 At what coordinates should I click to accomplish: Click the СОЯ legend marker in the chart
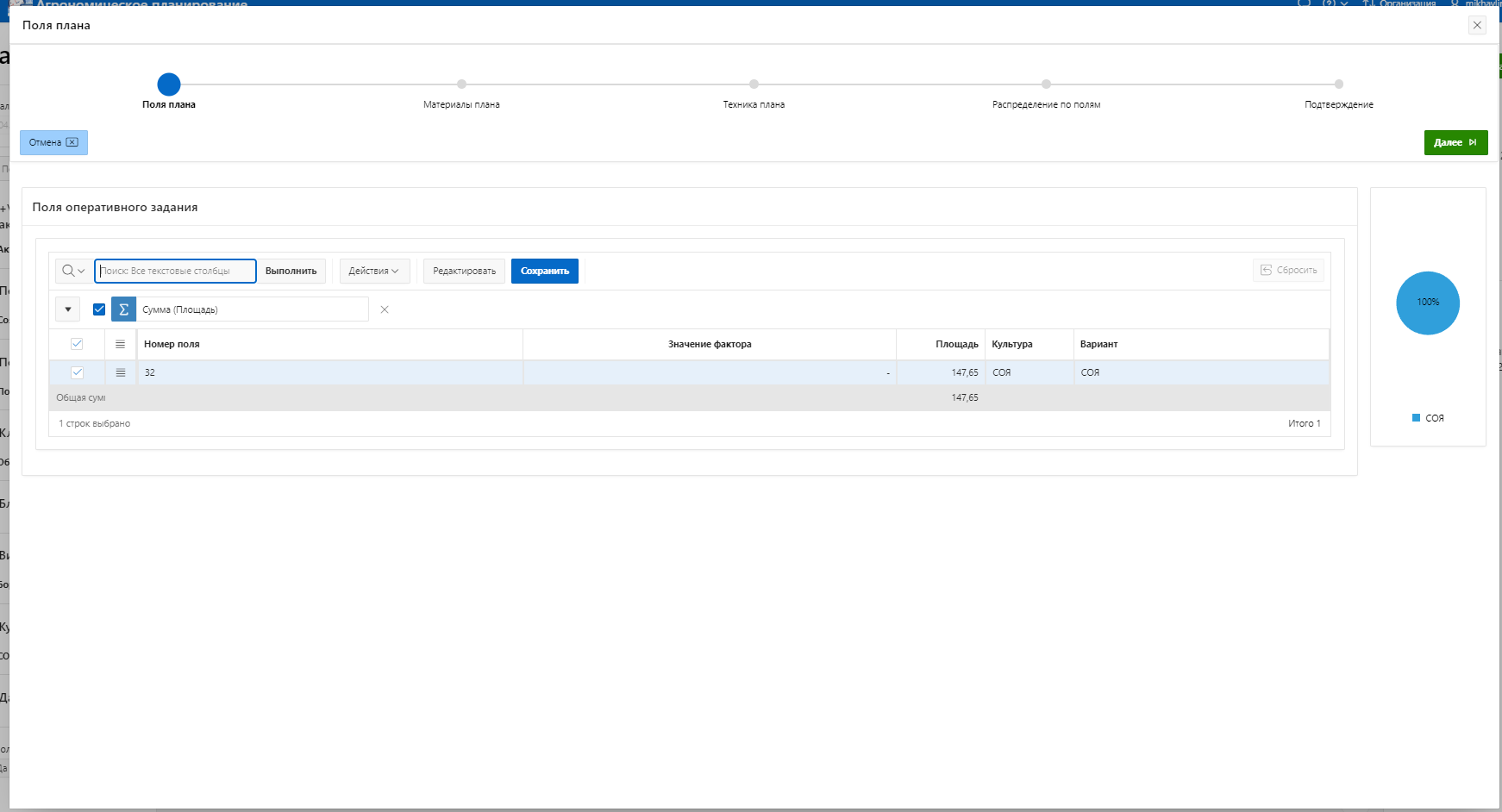[x=1416, y=418]
